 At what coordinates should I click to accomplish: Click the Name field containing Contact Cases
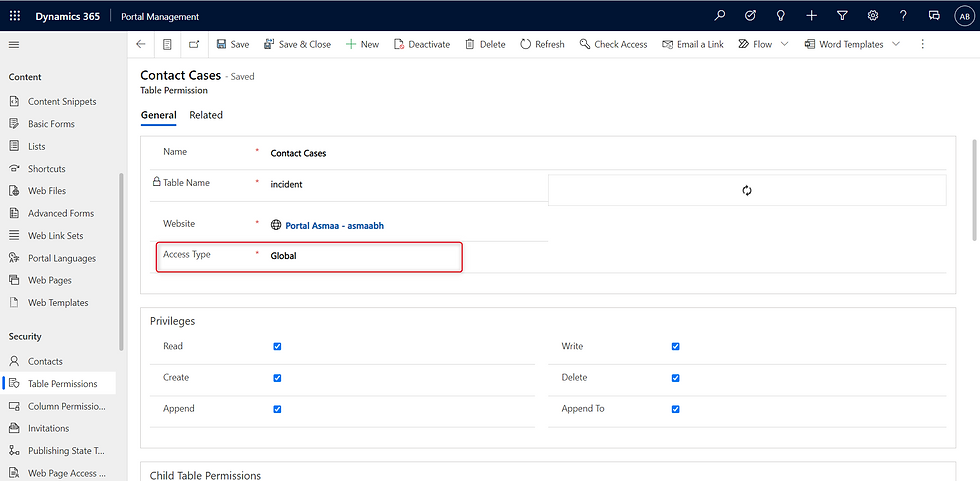(x=400, y=153)
